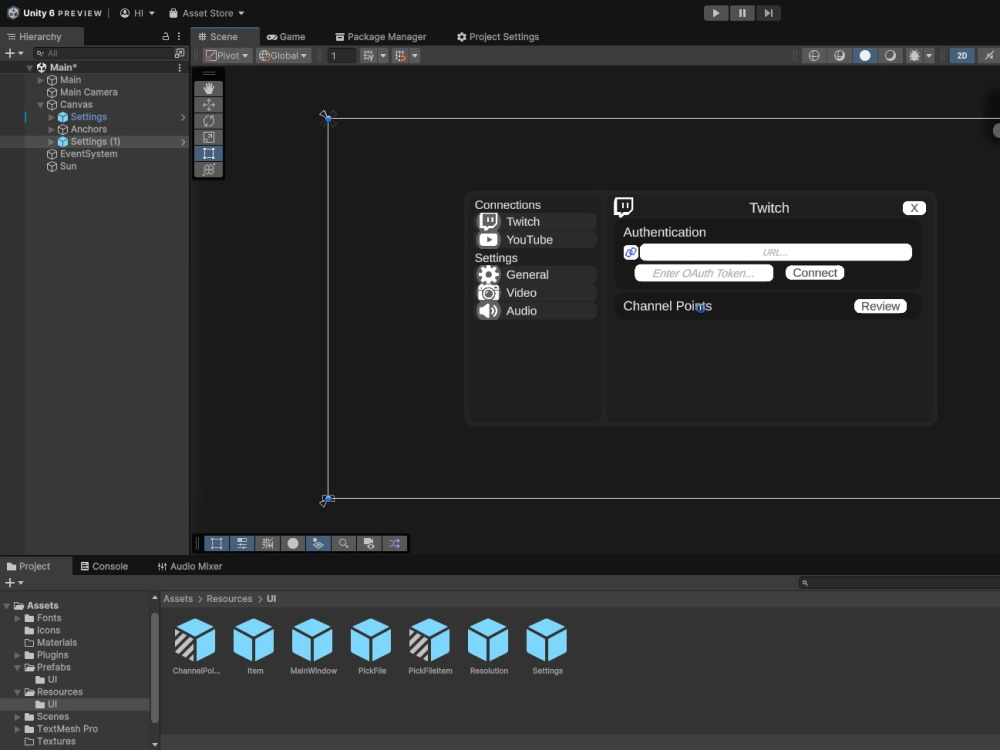Collapse the Prefabs folder in Project
Viewport: 1000px width, 750px height.
coord(17,668)
